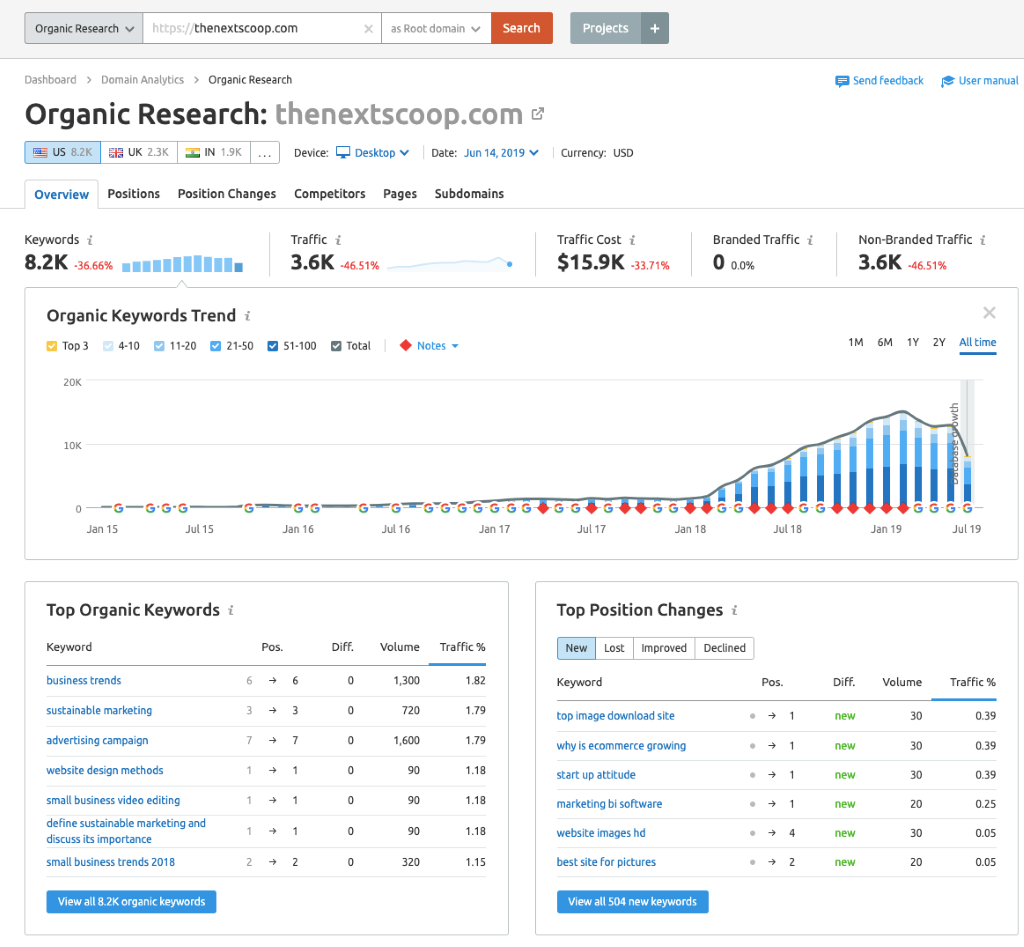The width and height of the screenshot is (1024, 947).
Task: Toggle the 4-10 positions checkbox
Action: 108,346
